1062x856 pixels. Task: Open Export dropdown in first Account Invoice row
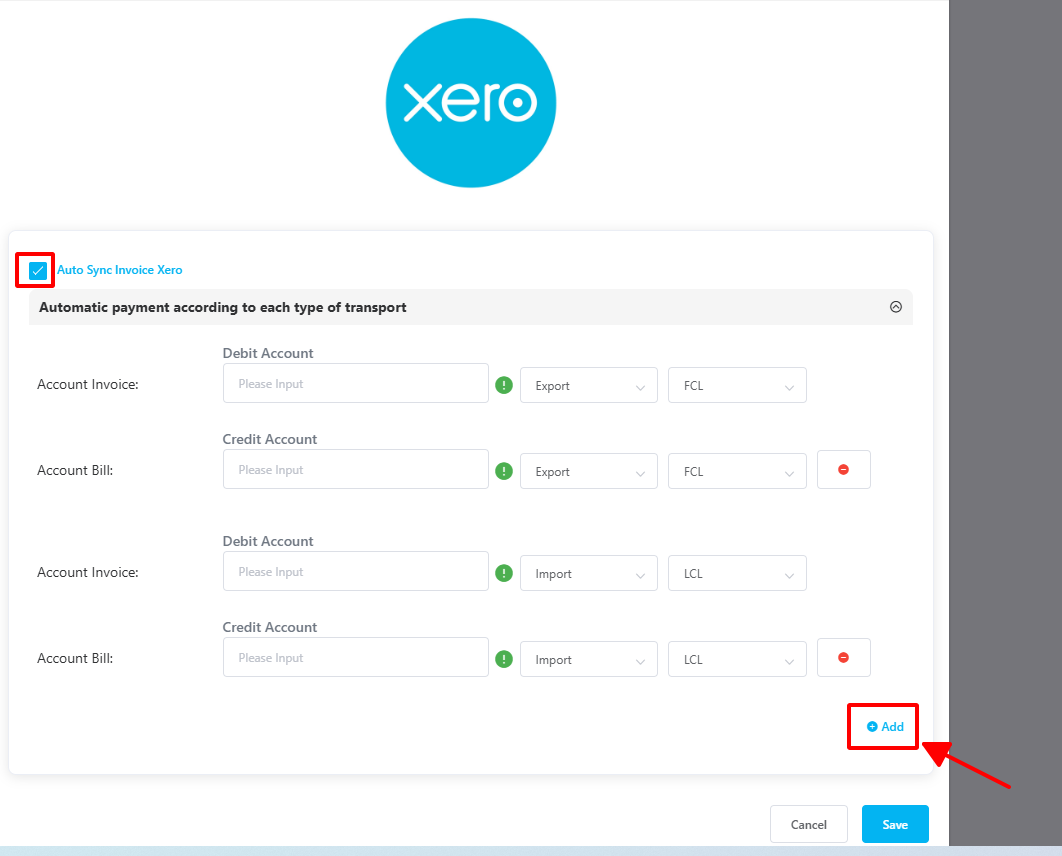coord(589,385)
